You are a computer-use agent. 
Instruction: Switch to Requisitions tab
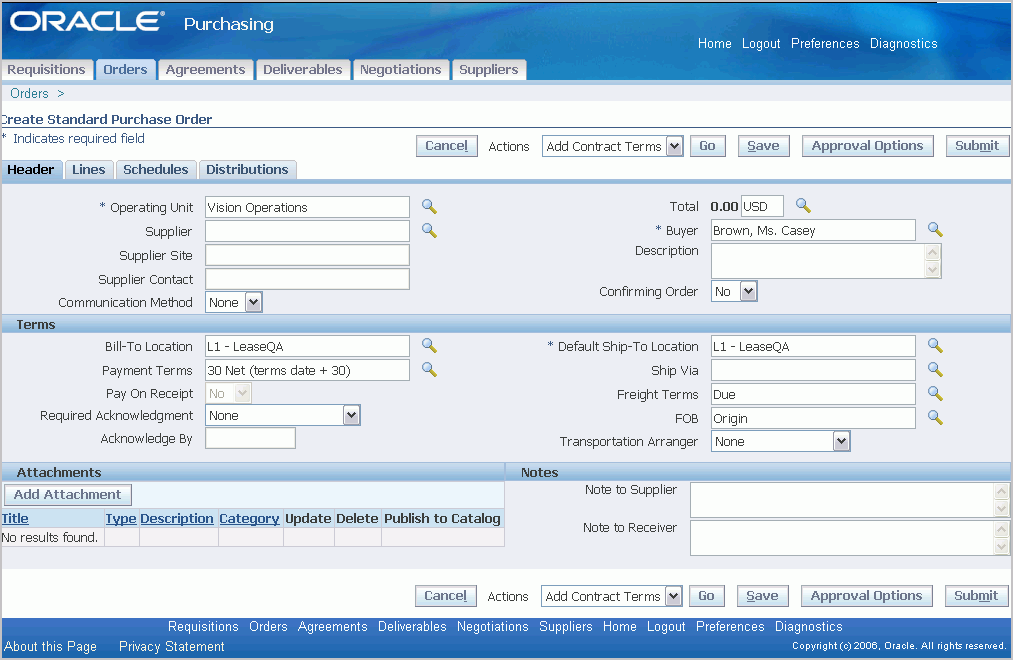(x=46, y=69)
